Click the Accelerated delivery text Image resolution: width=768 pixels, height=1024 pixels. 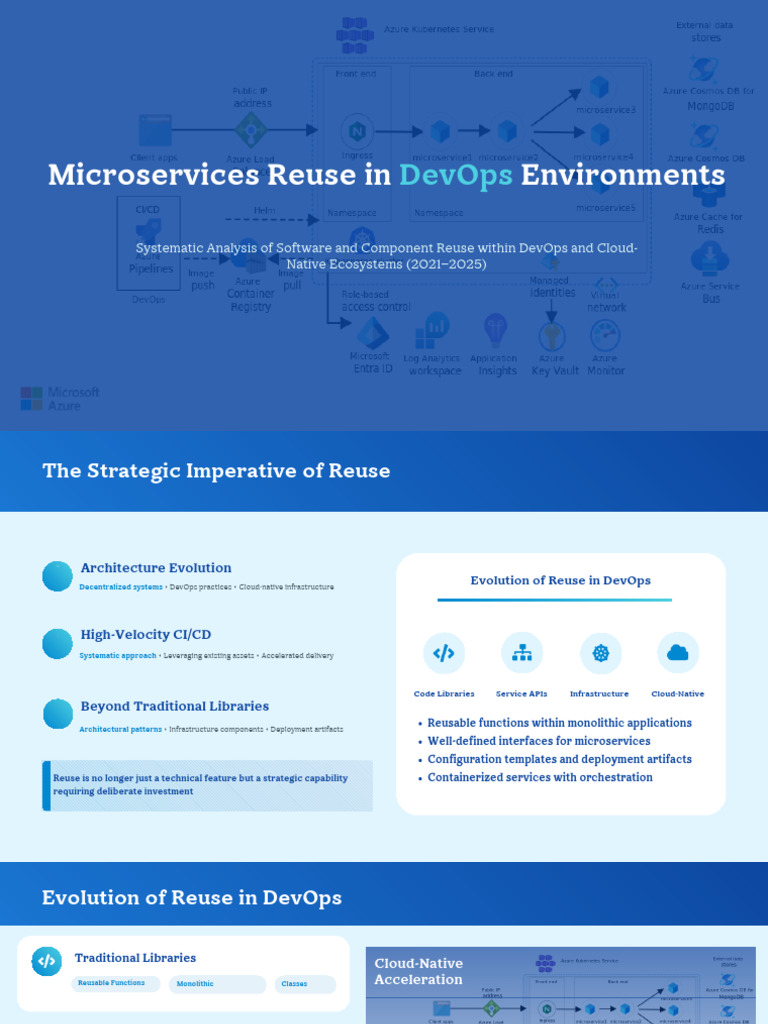(x=297, y=656)
